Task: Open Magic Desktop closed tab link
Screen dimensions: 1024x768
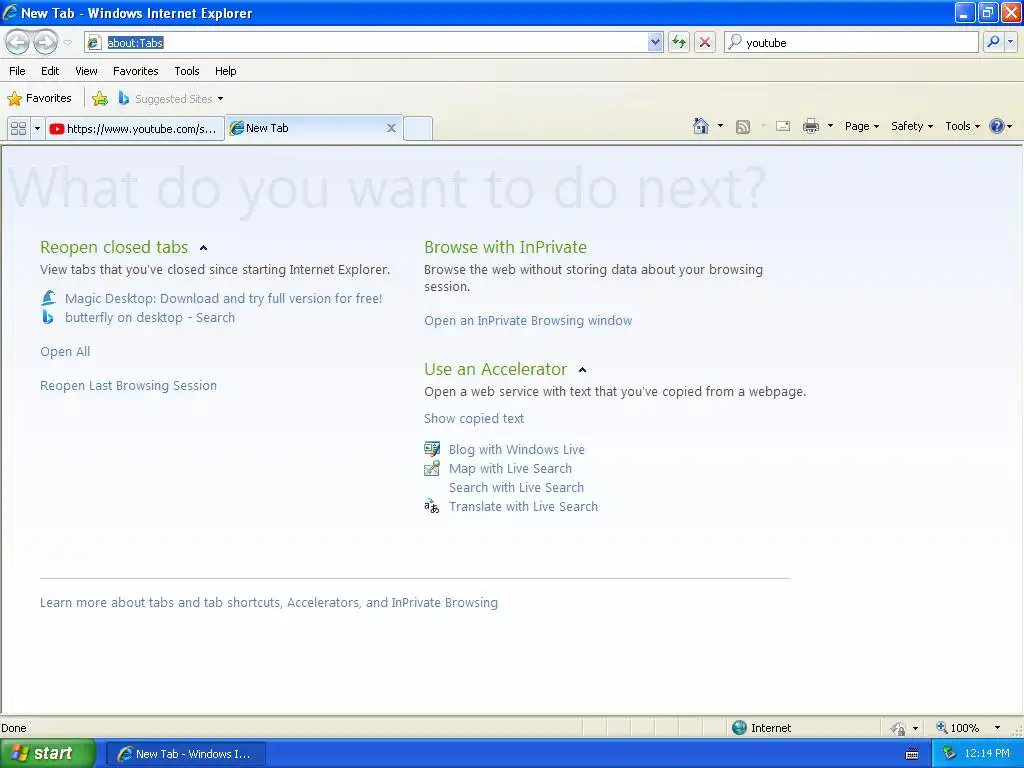Action: click(x=223, y=298)
